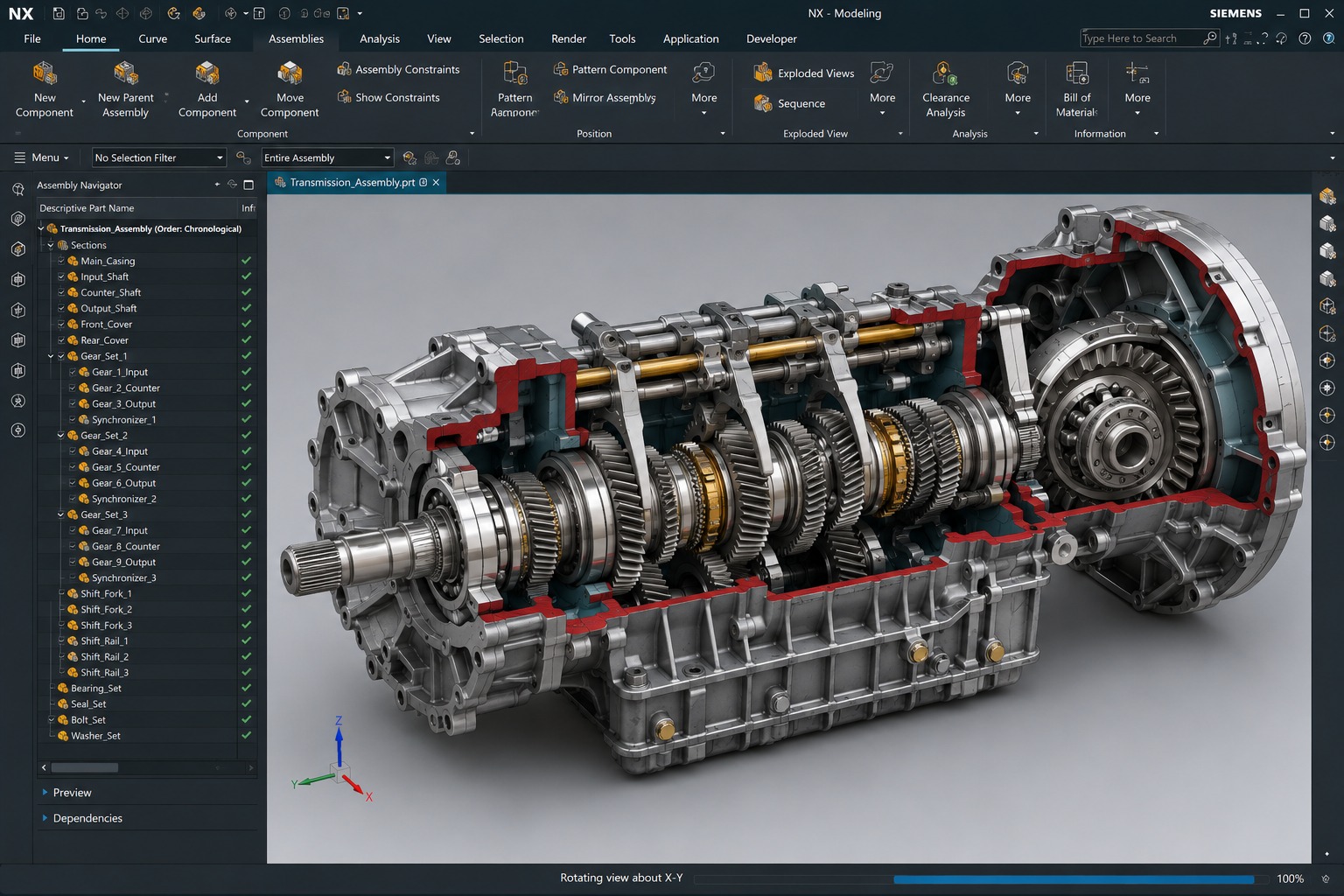Open the Menu dropdown
The width and height of the screenshot is (1344, 896).
41,157
